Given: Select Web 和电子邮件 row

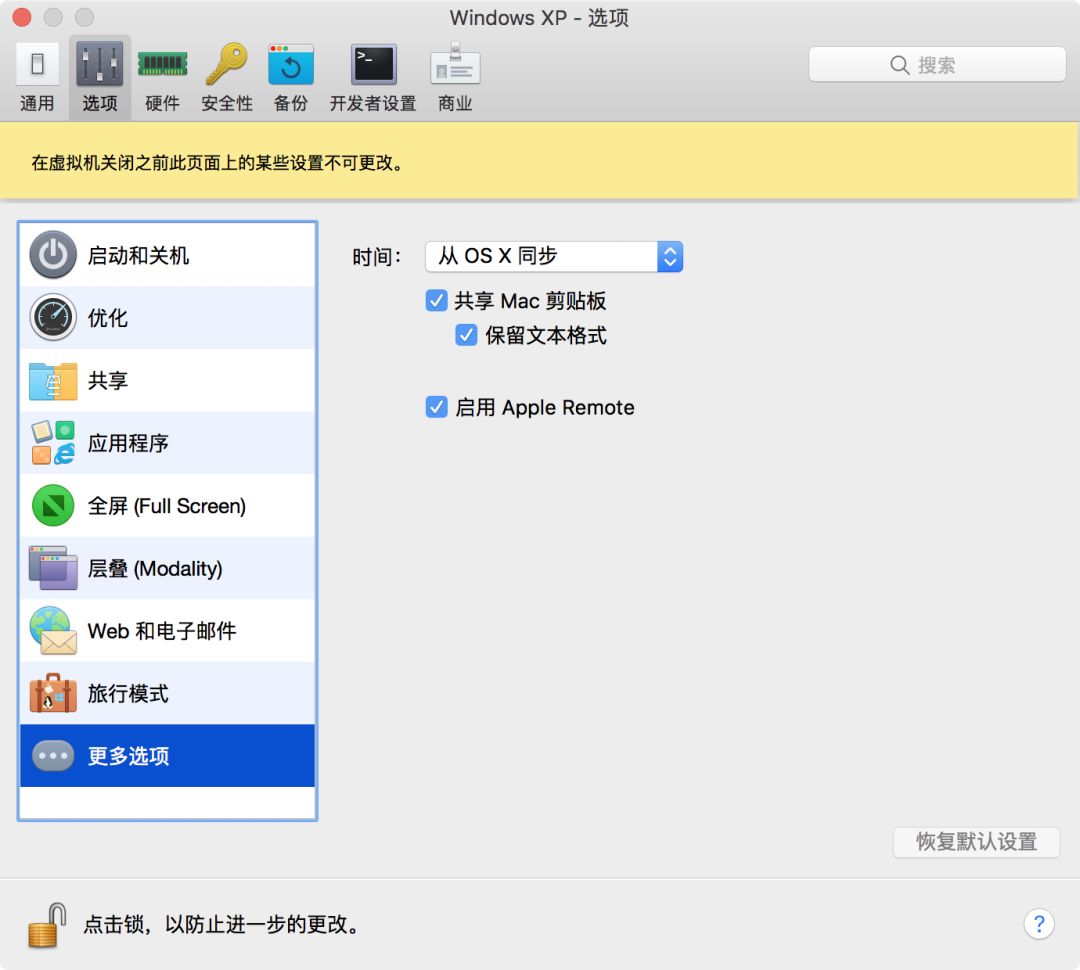Looking at the screenshot, I should click(167, 631).
